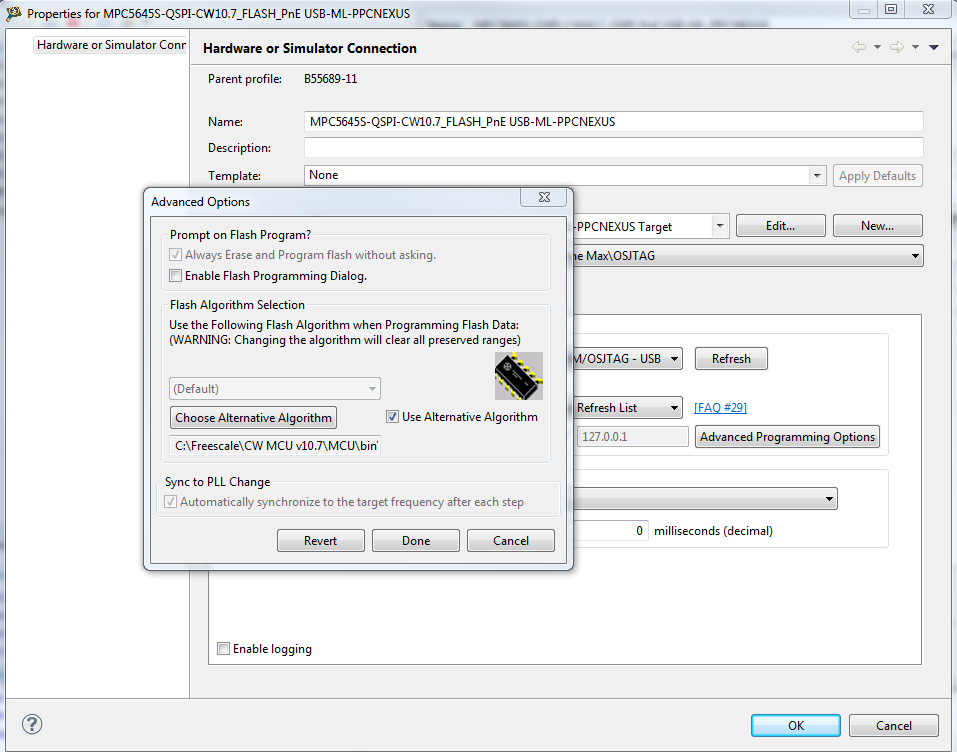957x752 pixels.
Task: Enable Flash Programming Dialog checkbox
Action: click(176, 276)
